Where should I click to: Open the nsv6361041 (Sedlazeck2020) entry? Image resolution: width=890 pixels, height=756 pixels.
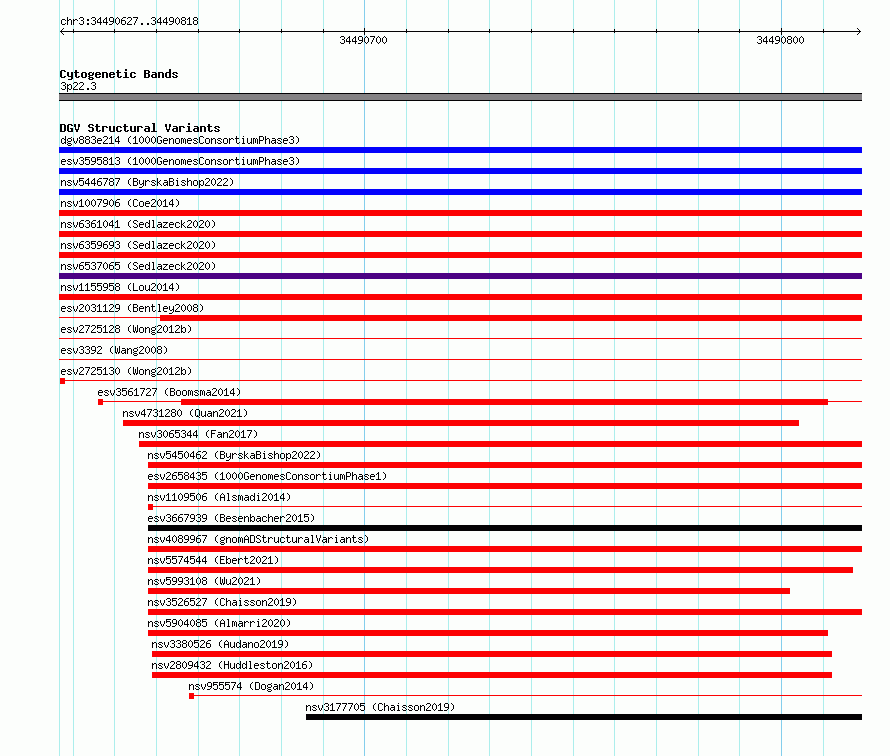138,224
